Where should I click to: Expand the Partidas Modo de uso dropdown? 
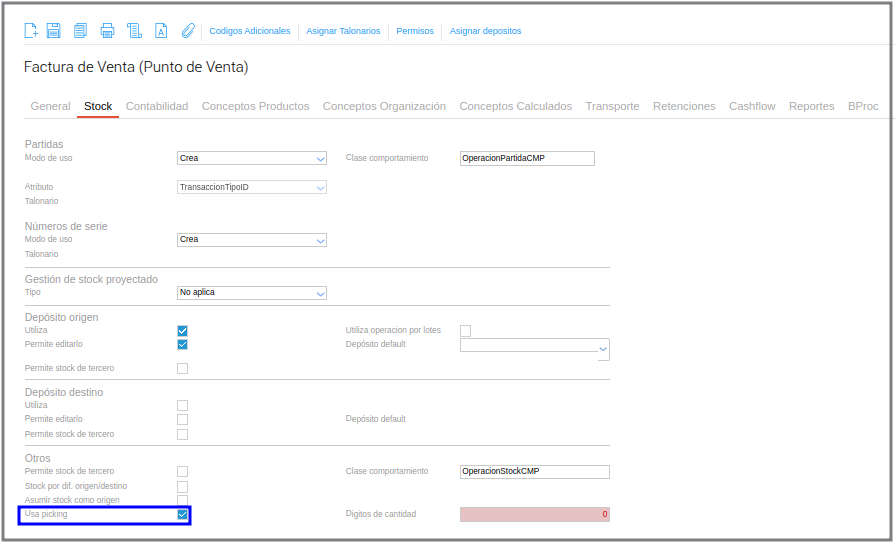251,158
